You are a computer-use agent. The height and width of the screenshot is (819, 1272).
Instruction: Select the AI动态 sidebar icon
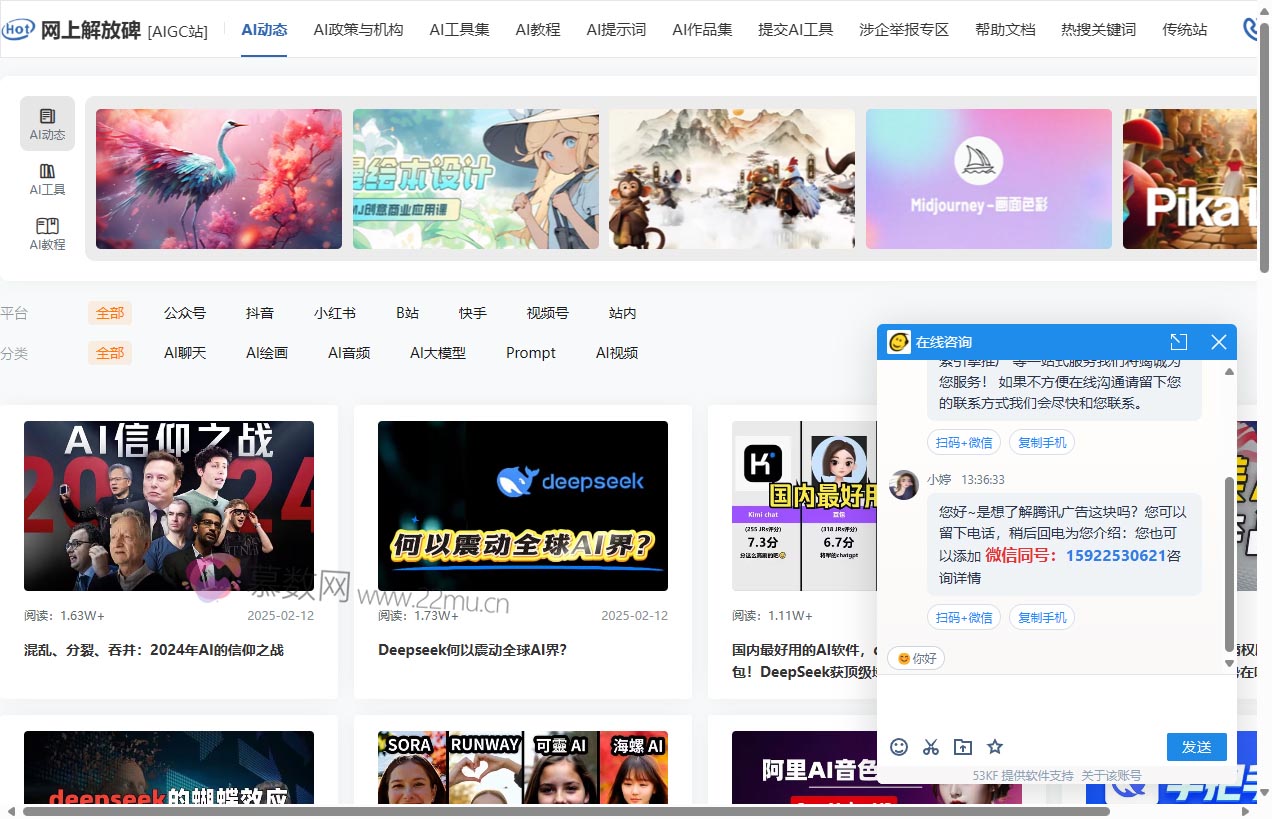coord(46,123)
